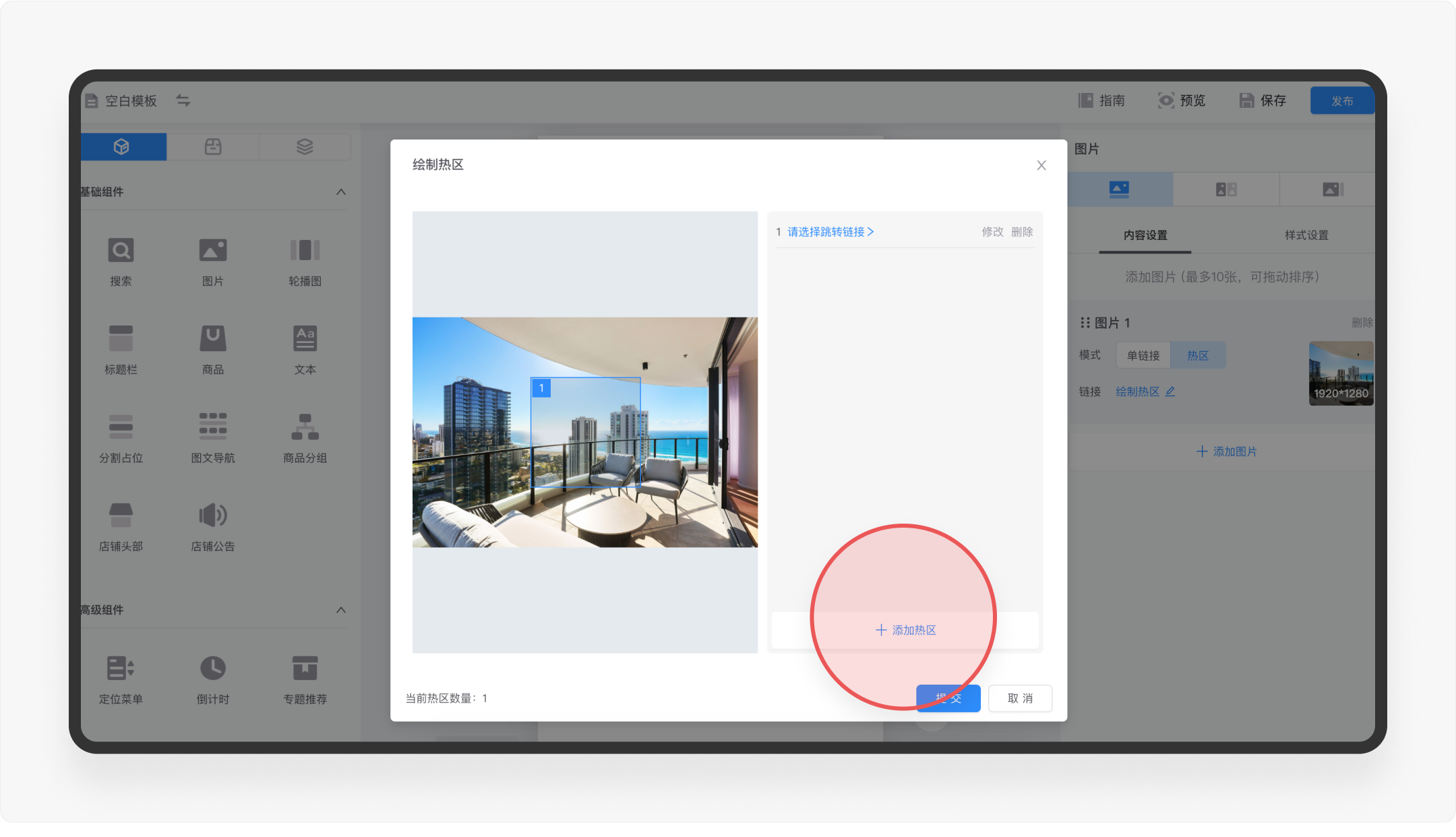Click the edit pencil next to 绘制热区
Image resolution: width=1456 pixels, height=837 pixels.
[x=1170, y=392]
